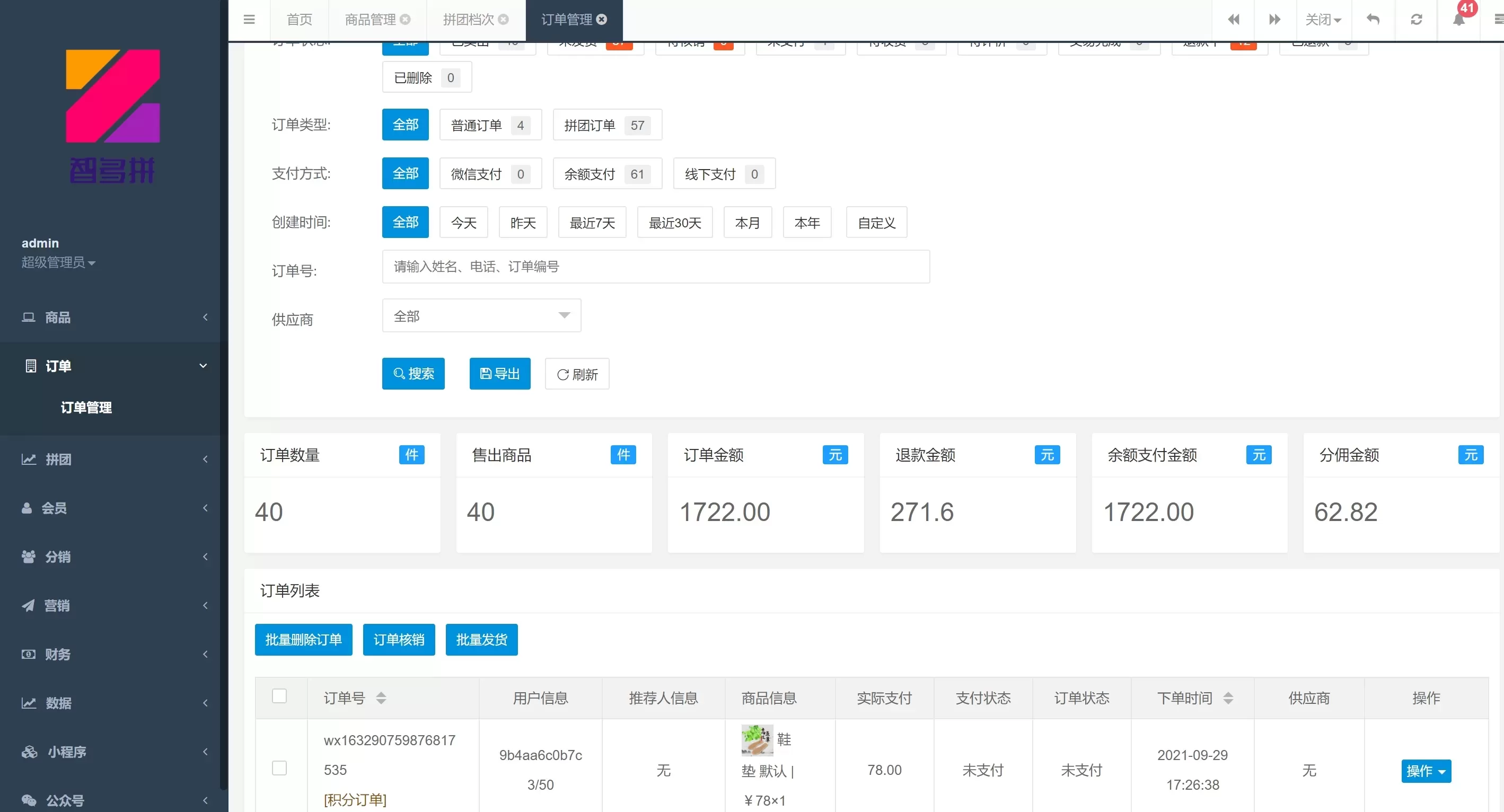Select 拼团订单 order type filter
The image size is (1504, 812).
(x=606, y=125)
